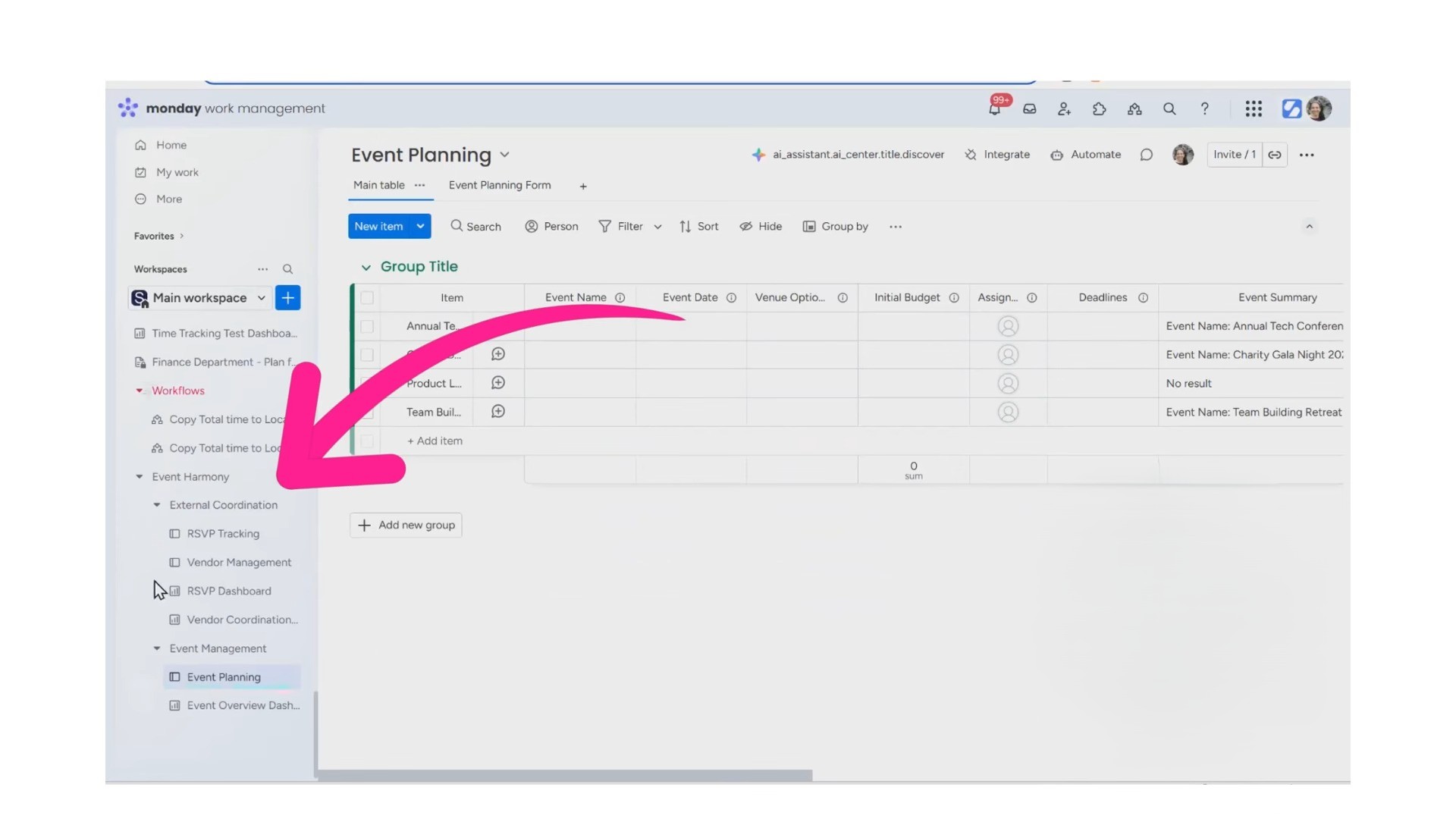Image resolution: width=1456 pixels, height=819 pixels.
Task: Click the Add new group button
Action: 406,525
